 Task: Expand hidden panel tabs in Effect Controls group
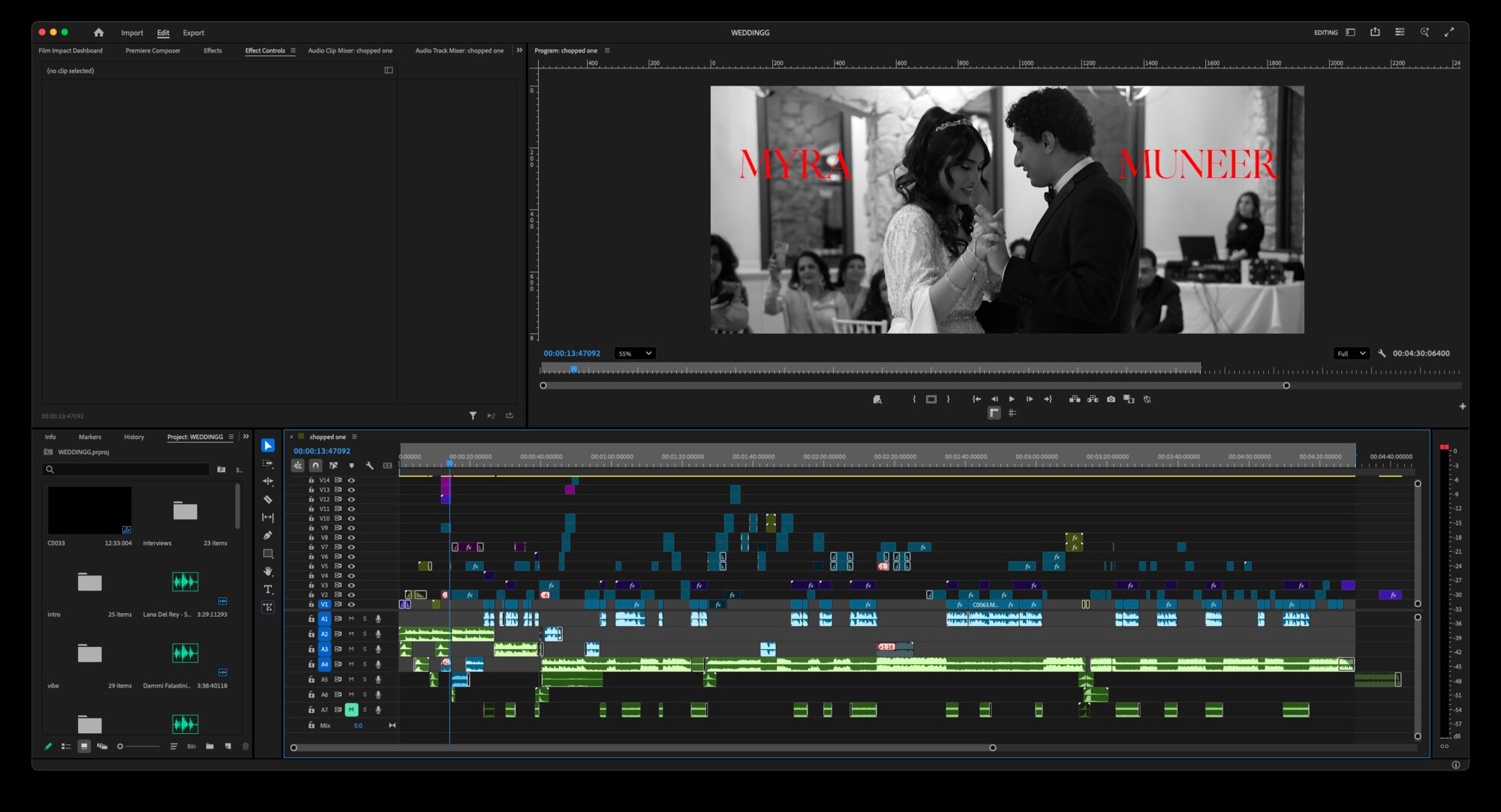tap(519, 50)
